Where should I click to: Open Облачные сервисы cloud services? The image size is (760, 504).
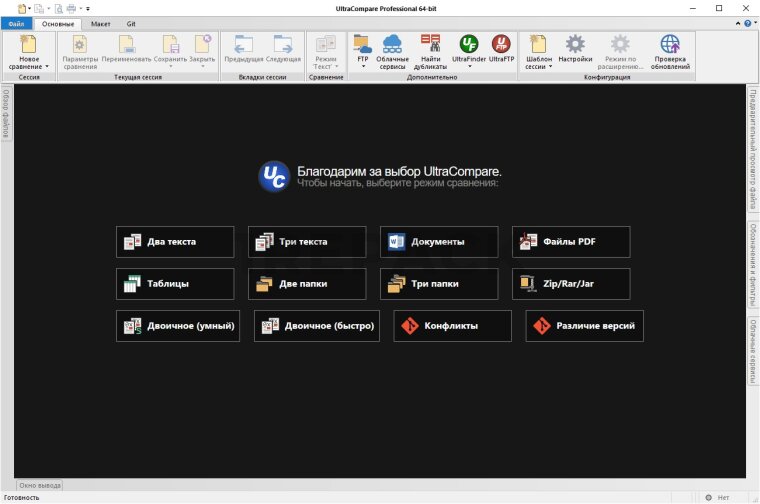pos(392,52)
